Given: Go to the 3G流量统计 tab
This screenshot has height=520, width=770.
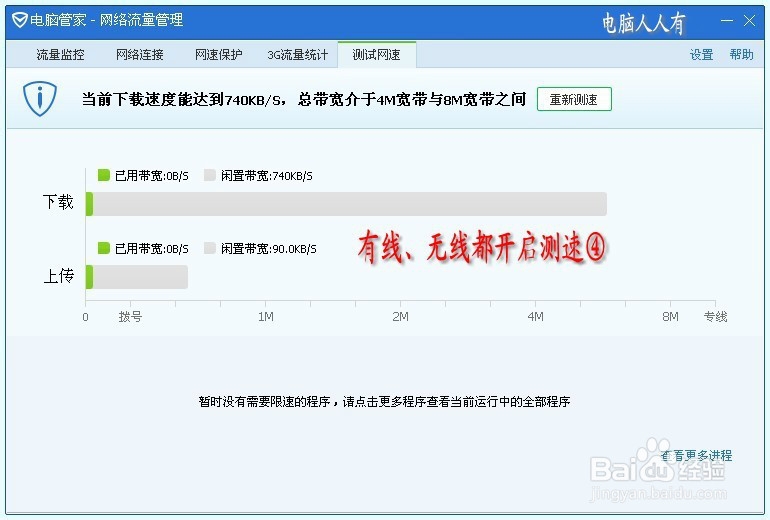Looking at the screenshot, I should (x=298, y=55).
